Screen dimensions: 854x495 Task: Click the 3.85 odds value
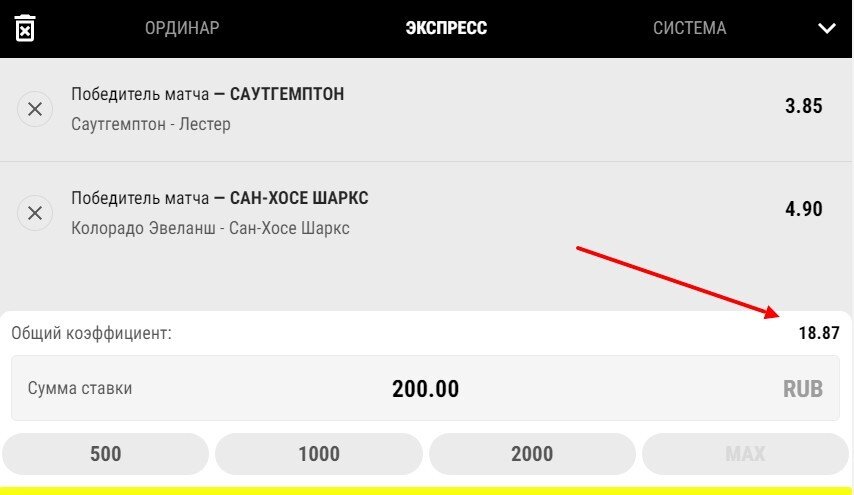[x=803, y=106]
